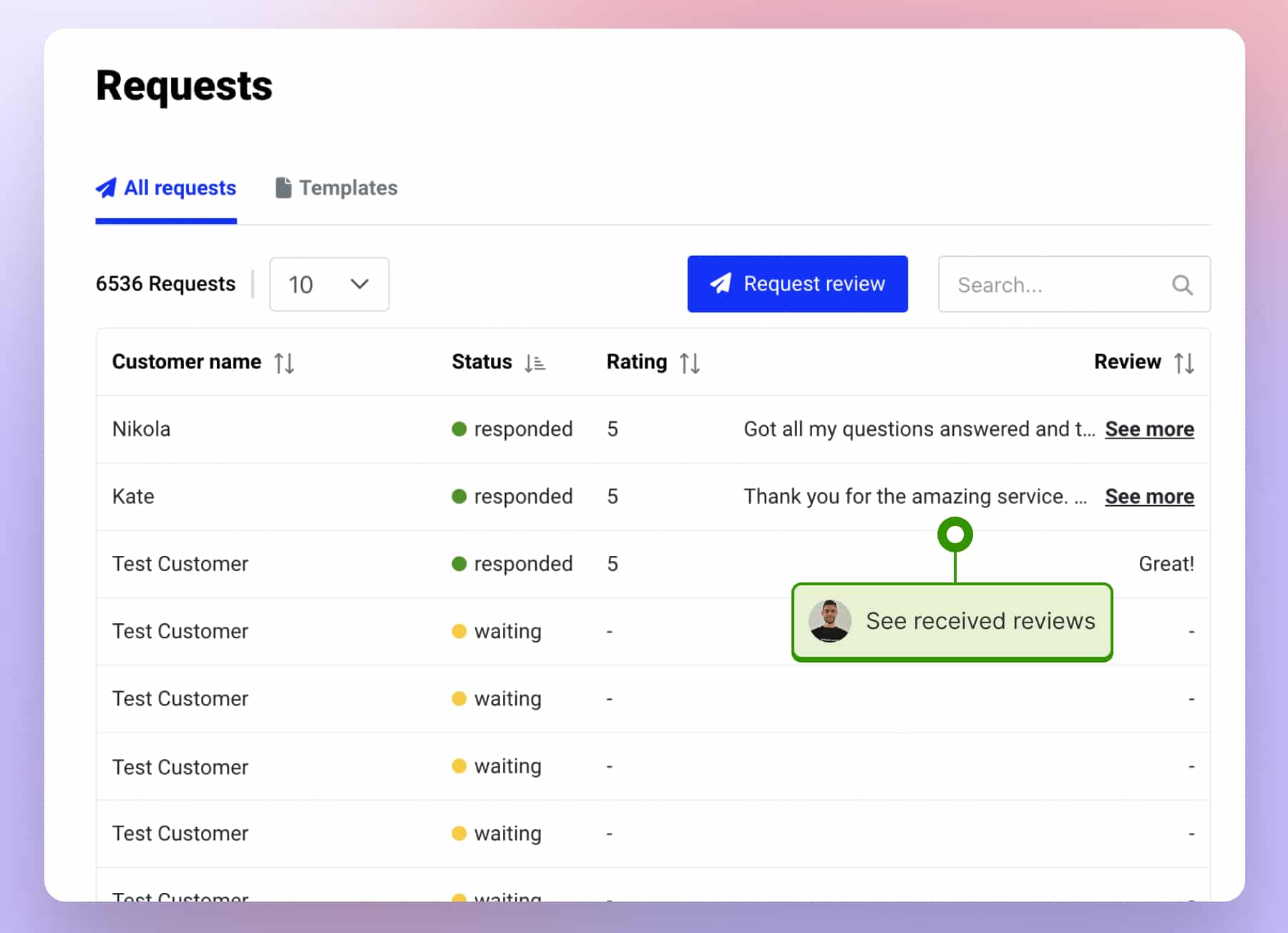Viewport: 1288px width, 933px height.
Task: Click the search magnifier icon
Action: point(1182,284)
